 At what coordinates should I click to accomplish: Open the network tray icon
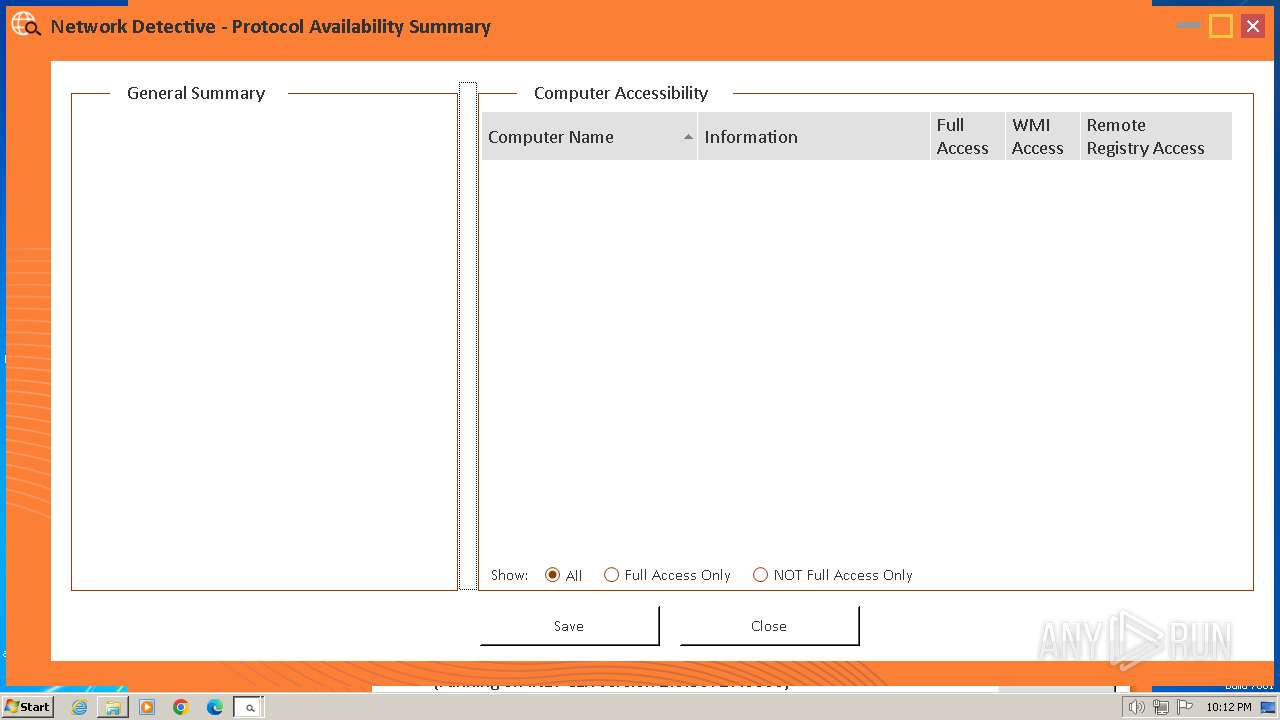[x=1160, y=707]
